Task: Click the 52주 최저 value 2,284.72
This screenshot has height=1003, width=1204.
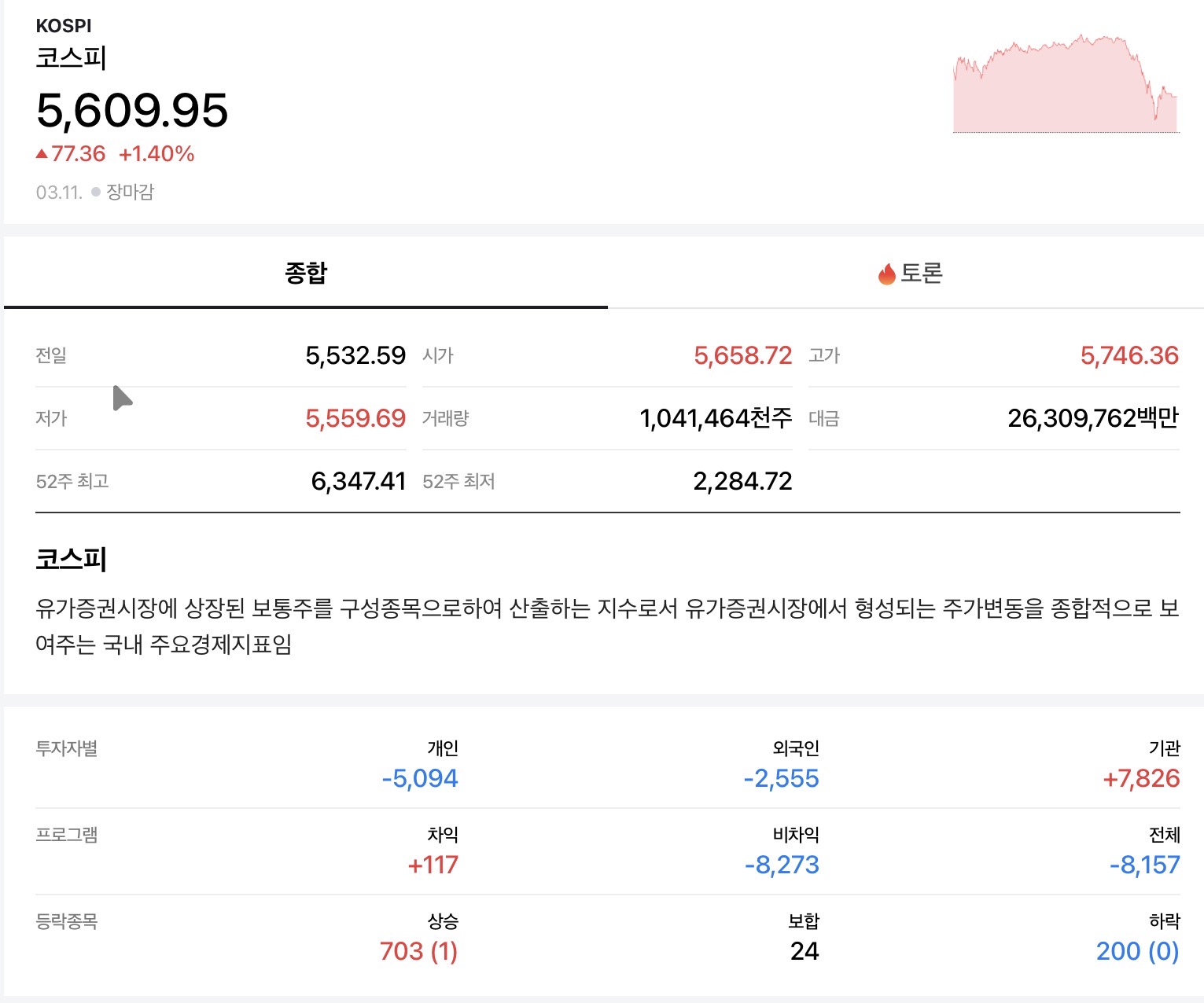Action: tap(742, 481)
